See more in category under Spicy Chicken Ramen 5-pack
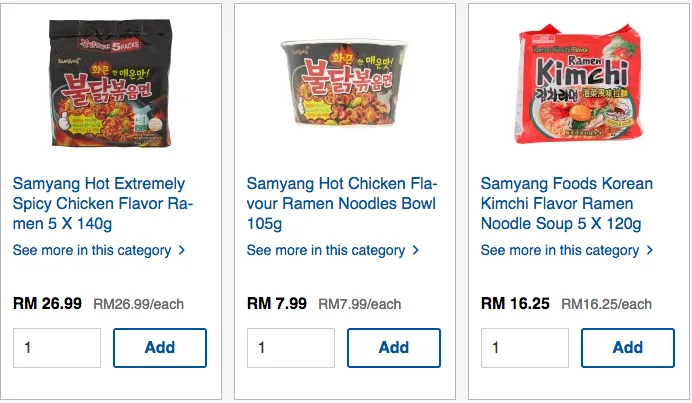 [92, 250]
